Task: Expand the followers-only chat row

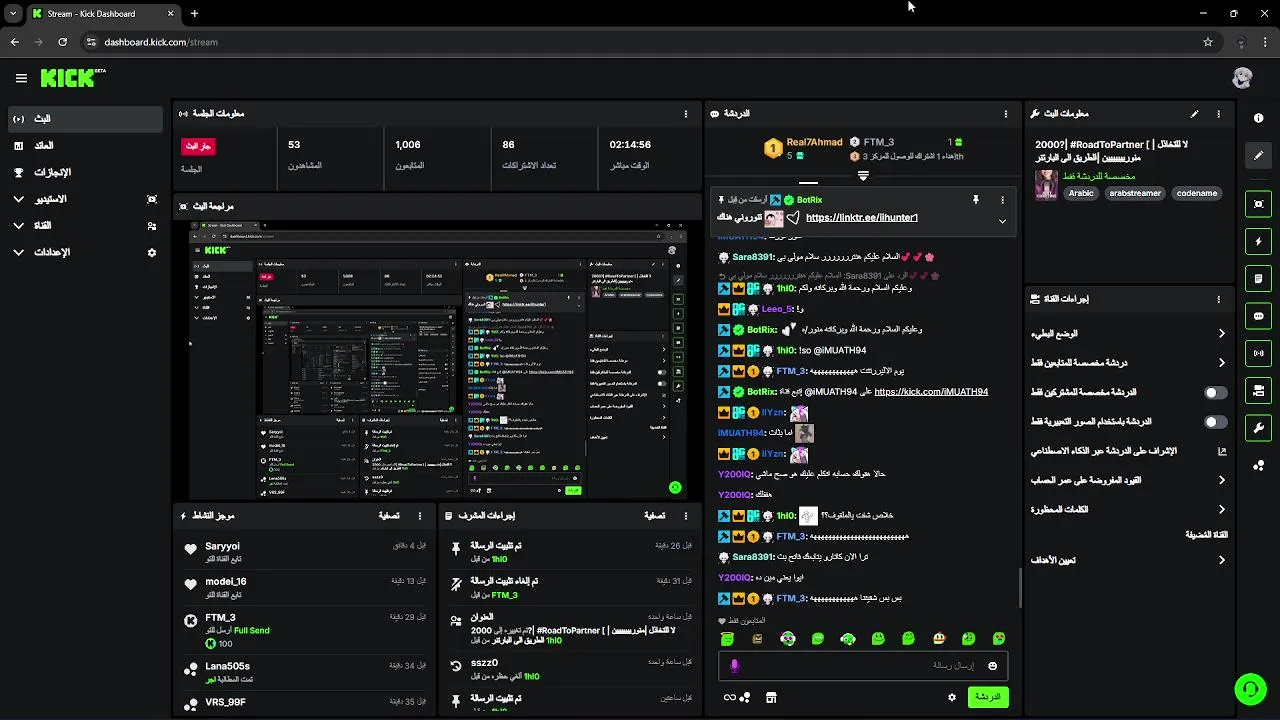Action: [1128, 363]
